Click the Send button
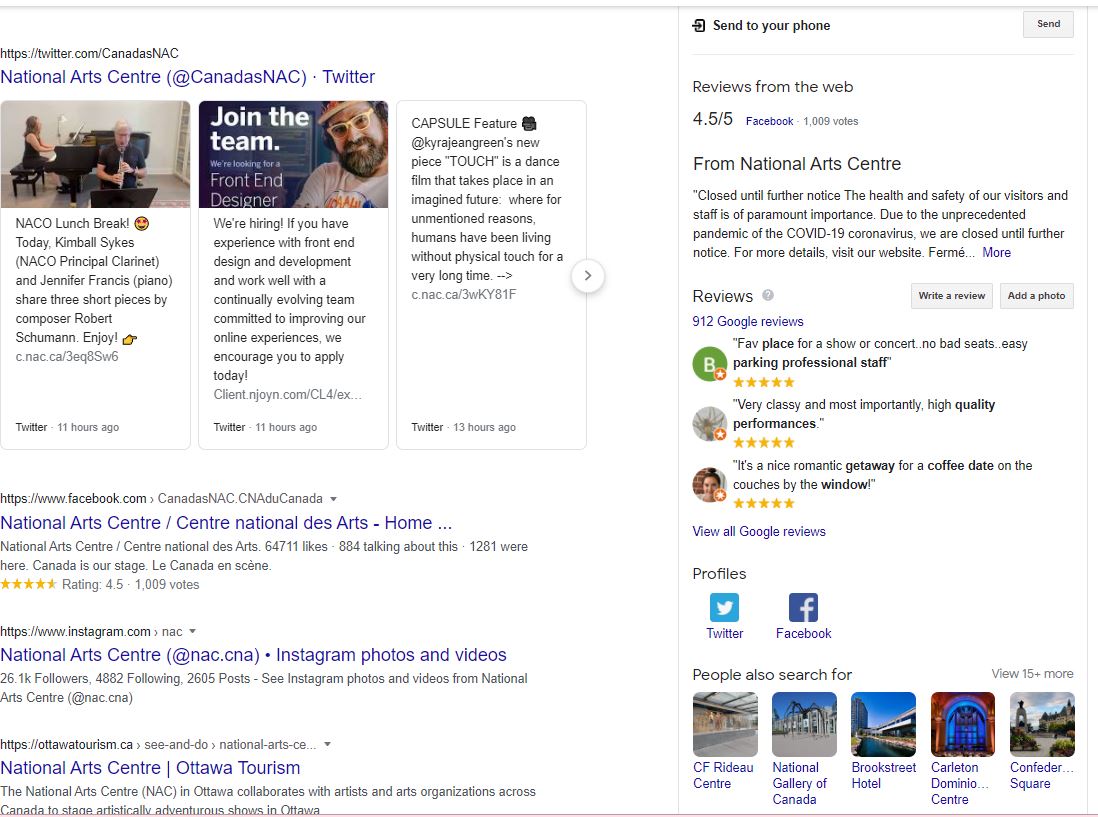Image resolution: width=1098 pixels, height=817 pixels. pos(1048,25)
